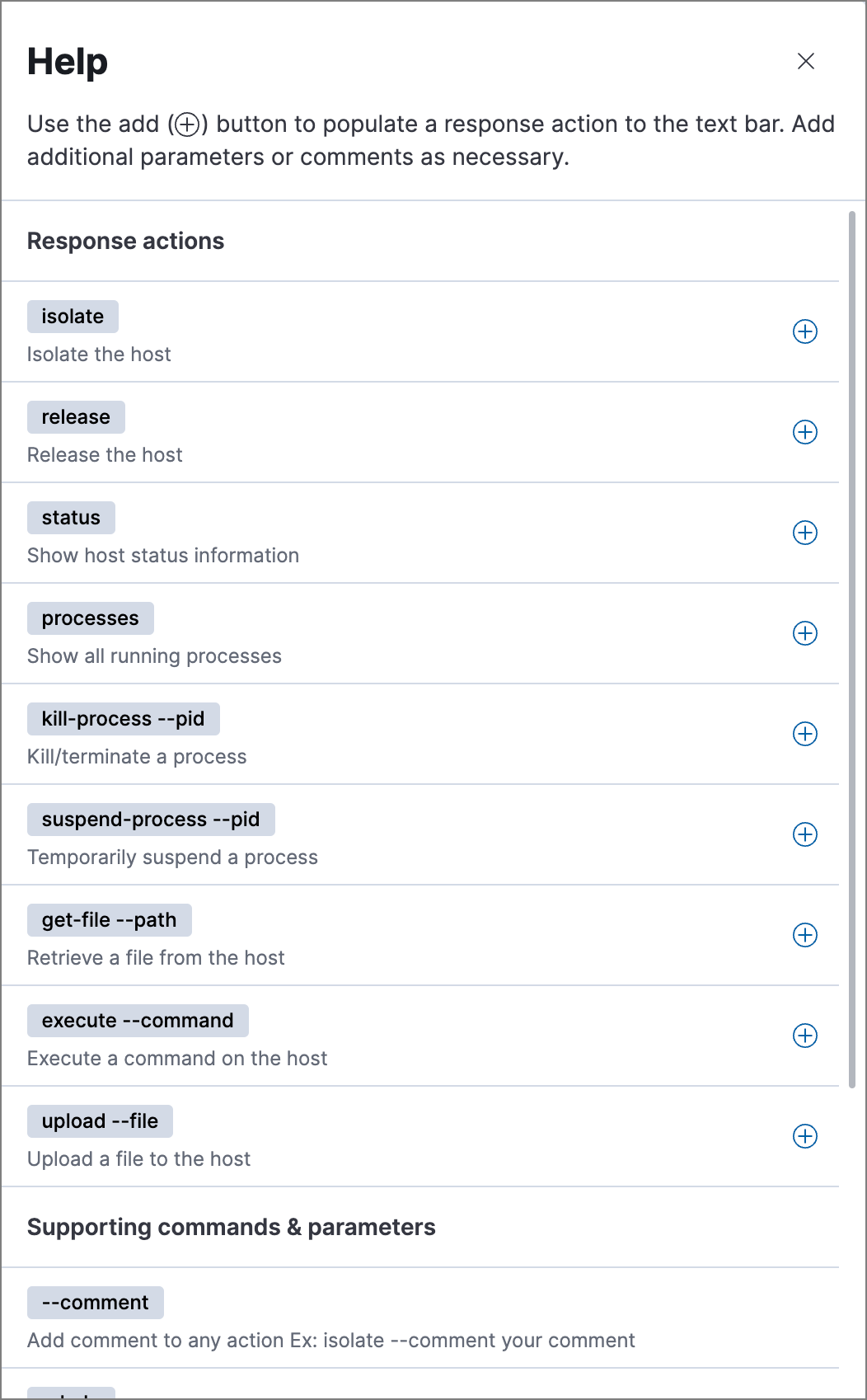This screenshot has height=1400, width=867.
Task: Click the get-file --path badge
Action: click(x=110, y=920)
